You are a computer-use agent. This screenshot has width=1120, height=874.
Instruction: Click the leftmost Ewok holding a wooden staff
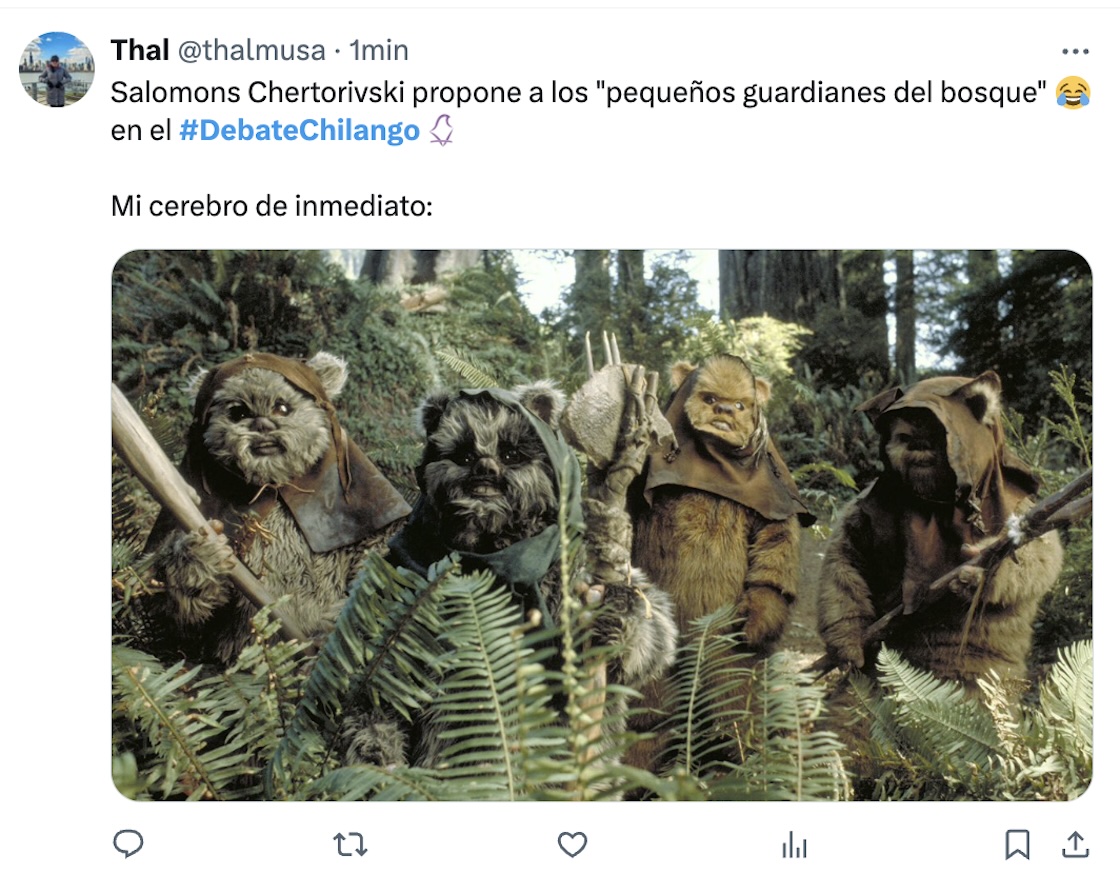[264, 493]
